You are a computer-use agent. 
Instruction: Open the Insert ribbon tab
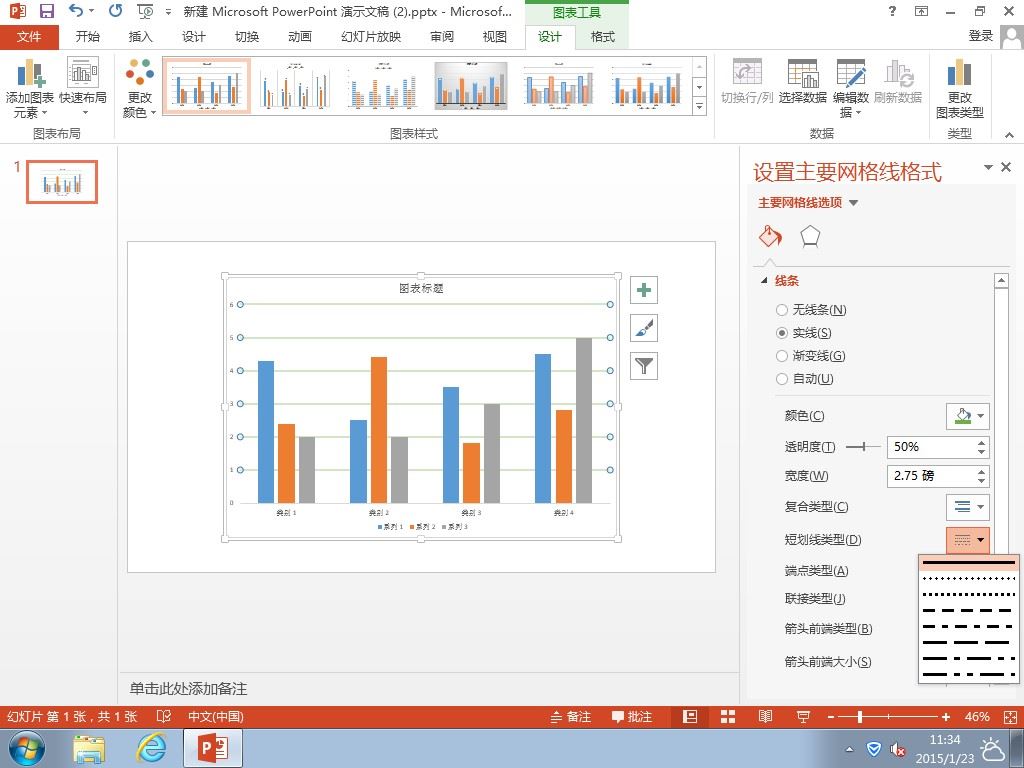tap(140, 37)
